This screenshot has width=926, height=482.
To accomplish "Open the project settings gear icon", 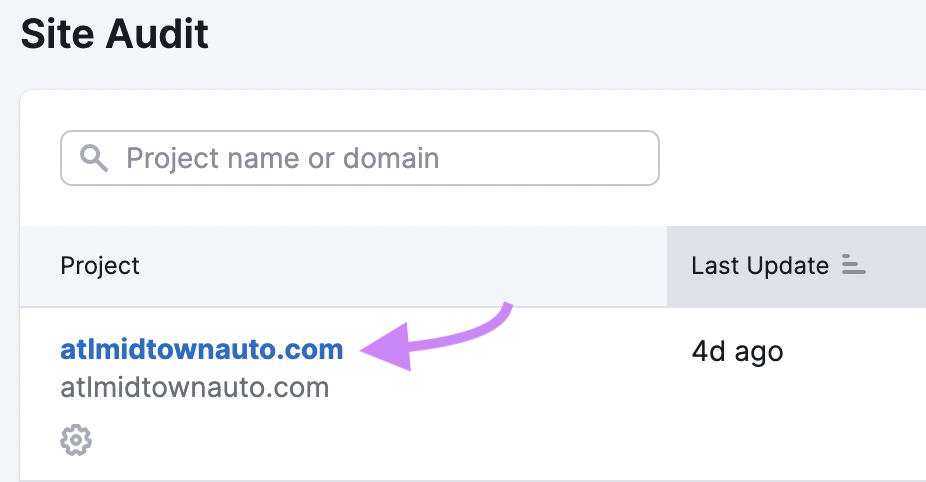I will [x=76, y=440].
